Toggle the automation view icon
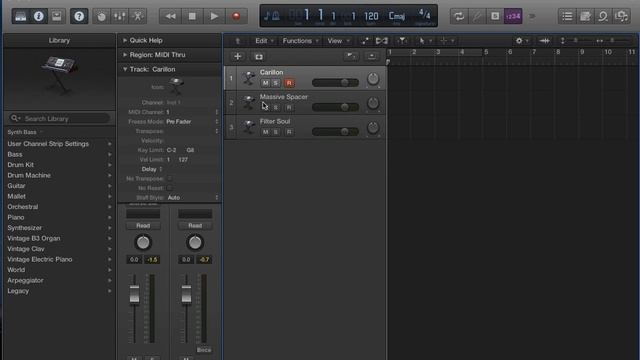 coord(364,41)
